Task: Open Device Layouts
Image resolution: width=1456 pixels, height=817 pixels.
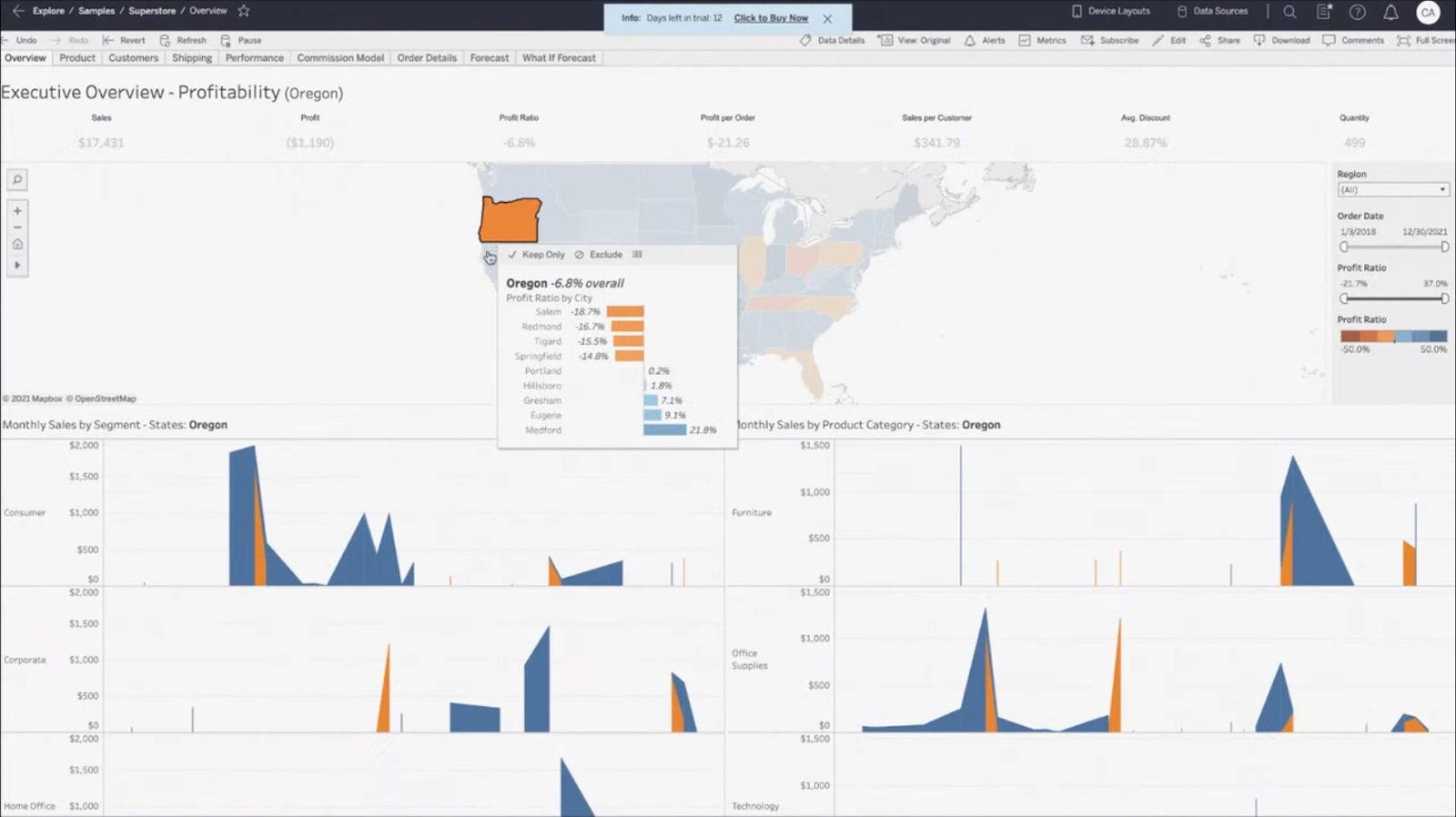Action: (x=1111, y=11)
